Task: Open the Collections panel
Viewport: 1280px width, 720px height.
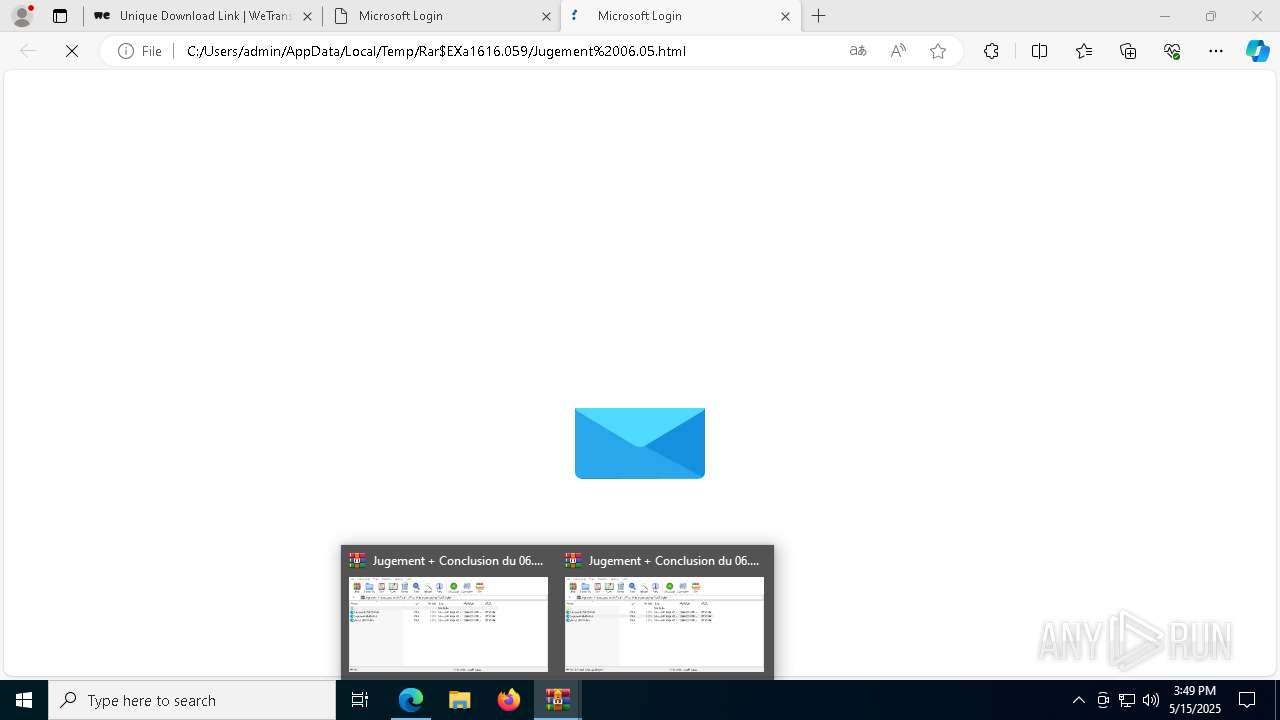Action: [x=1128, y=51]
